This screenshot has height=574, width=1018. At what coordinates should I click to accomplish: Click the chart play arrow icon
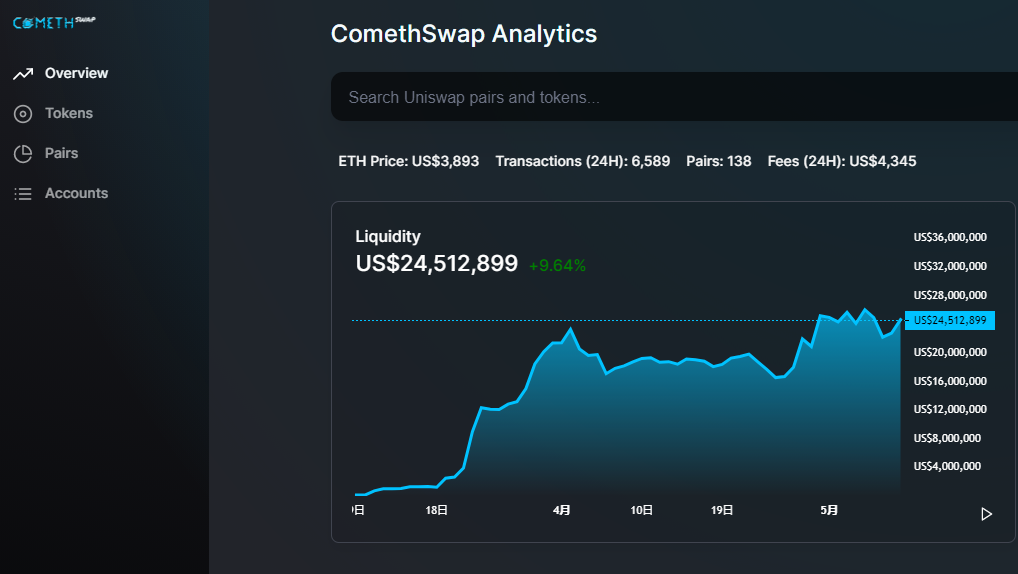click(986, 514)
